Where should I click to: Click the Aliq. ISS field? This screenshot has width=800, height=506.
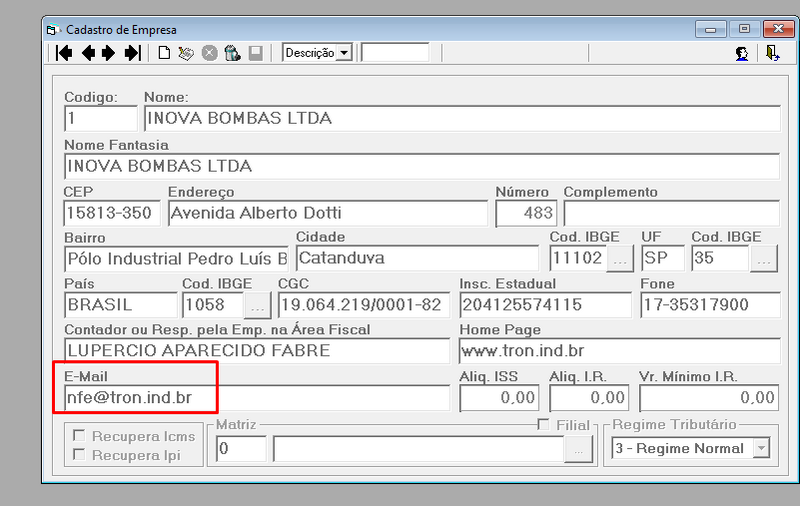pos(499,398)
